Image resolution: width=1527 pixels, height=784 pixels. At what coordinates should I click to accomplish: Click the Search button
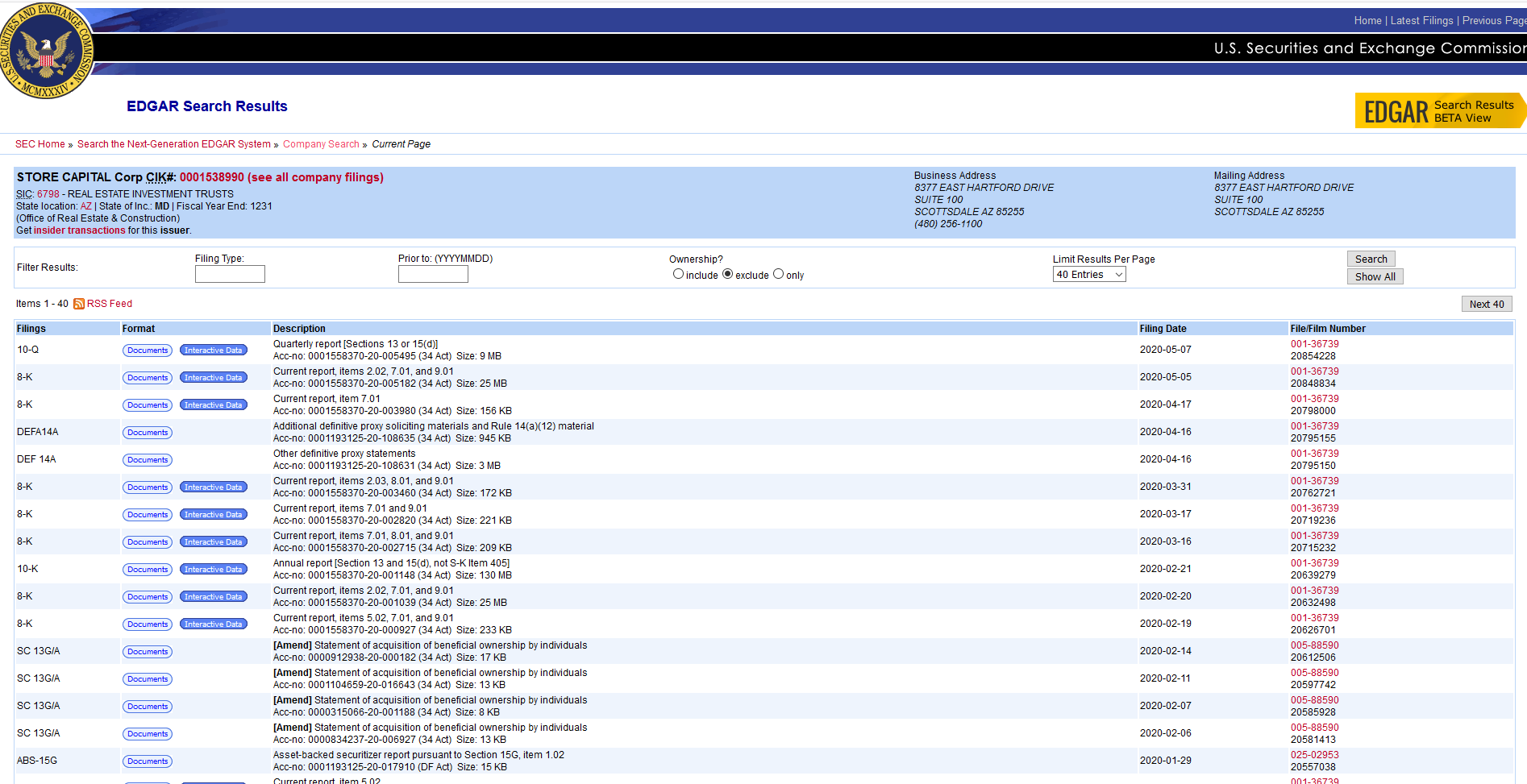(1371, 259)
